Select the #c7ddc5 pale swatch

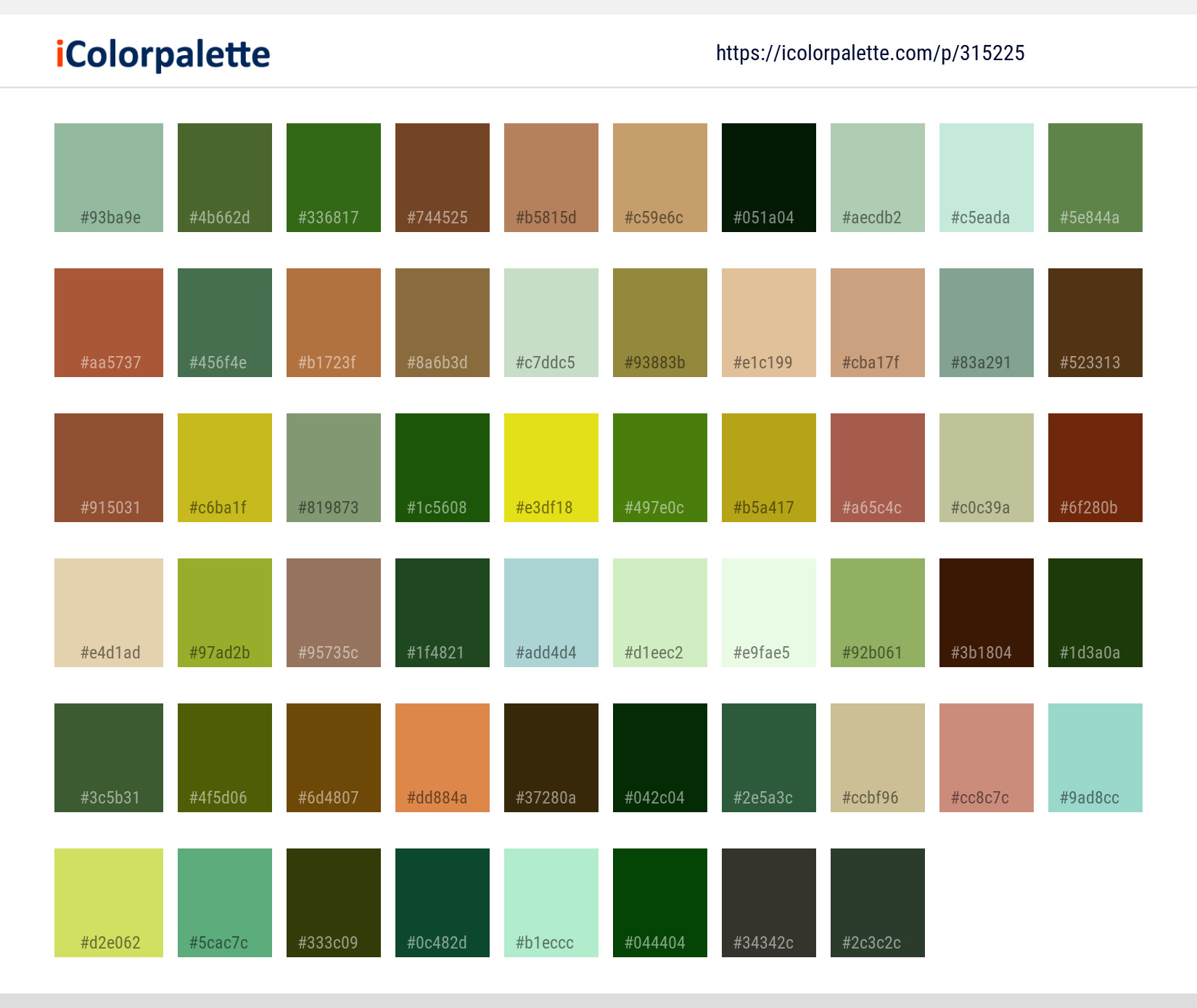[551, 323]
